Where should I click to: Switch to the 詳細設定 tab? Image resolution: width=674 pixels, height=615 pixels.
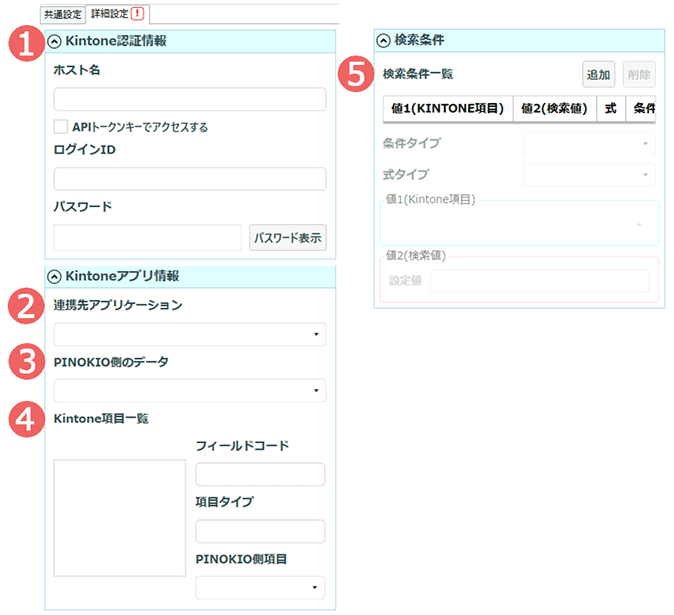tap(117, 14)
